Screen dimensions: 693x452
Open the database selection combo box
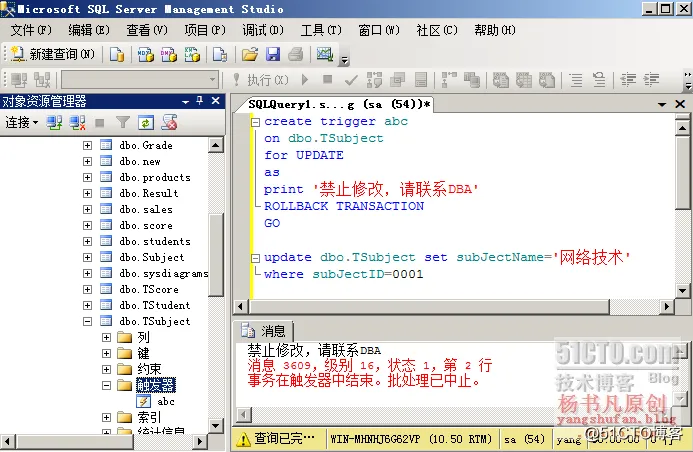[140, 80]
